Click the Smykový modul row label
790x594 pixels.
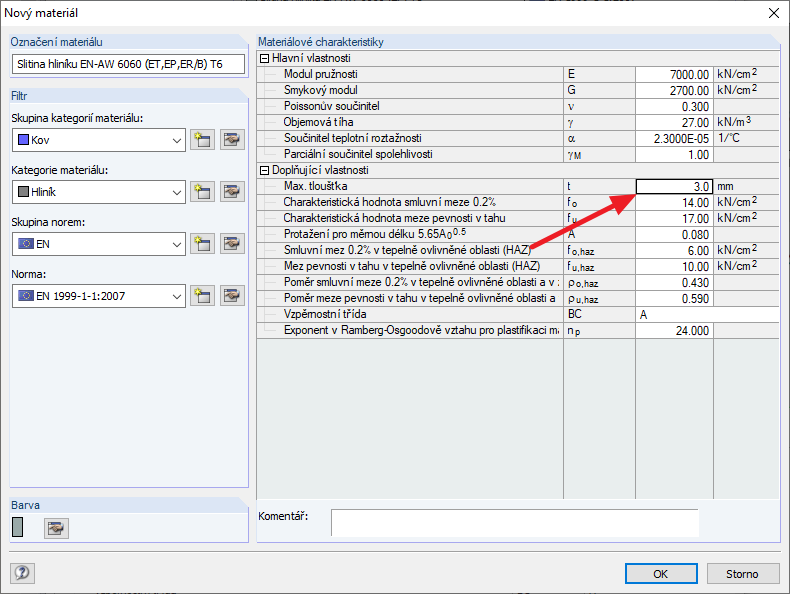320,90
